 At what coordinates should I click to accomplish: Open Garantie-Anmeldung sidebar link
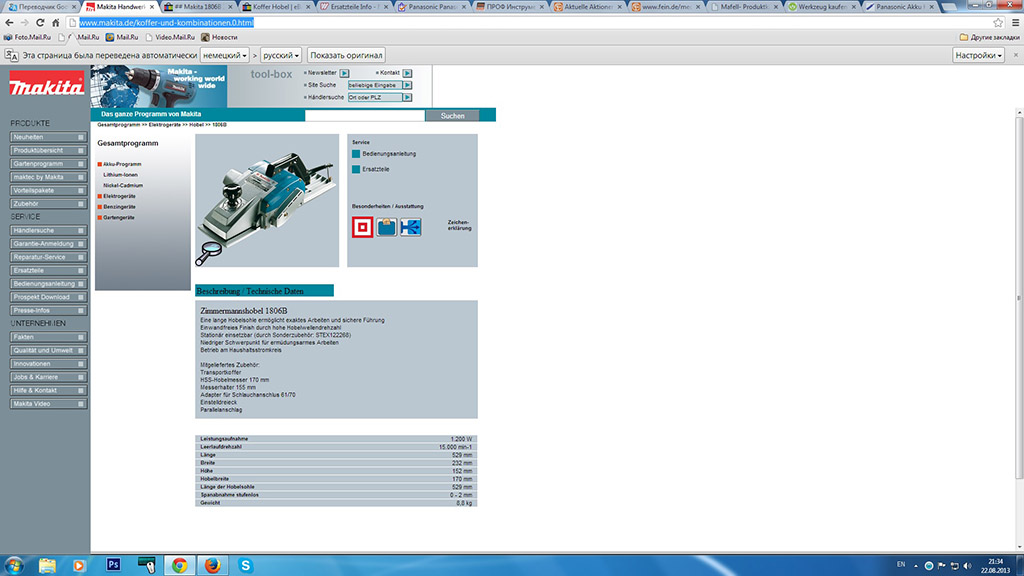click(48, 244)
